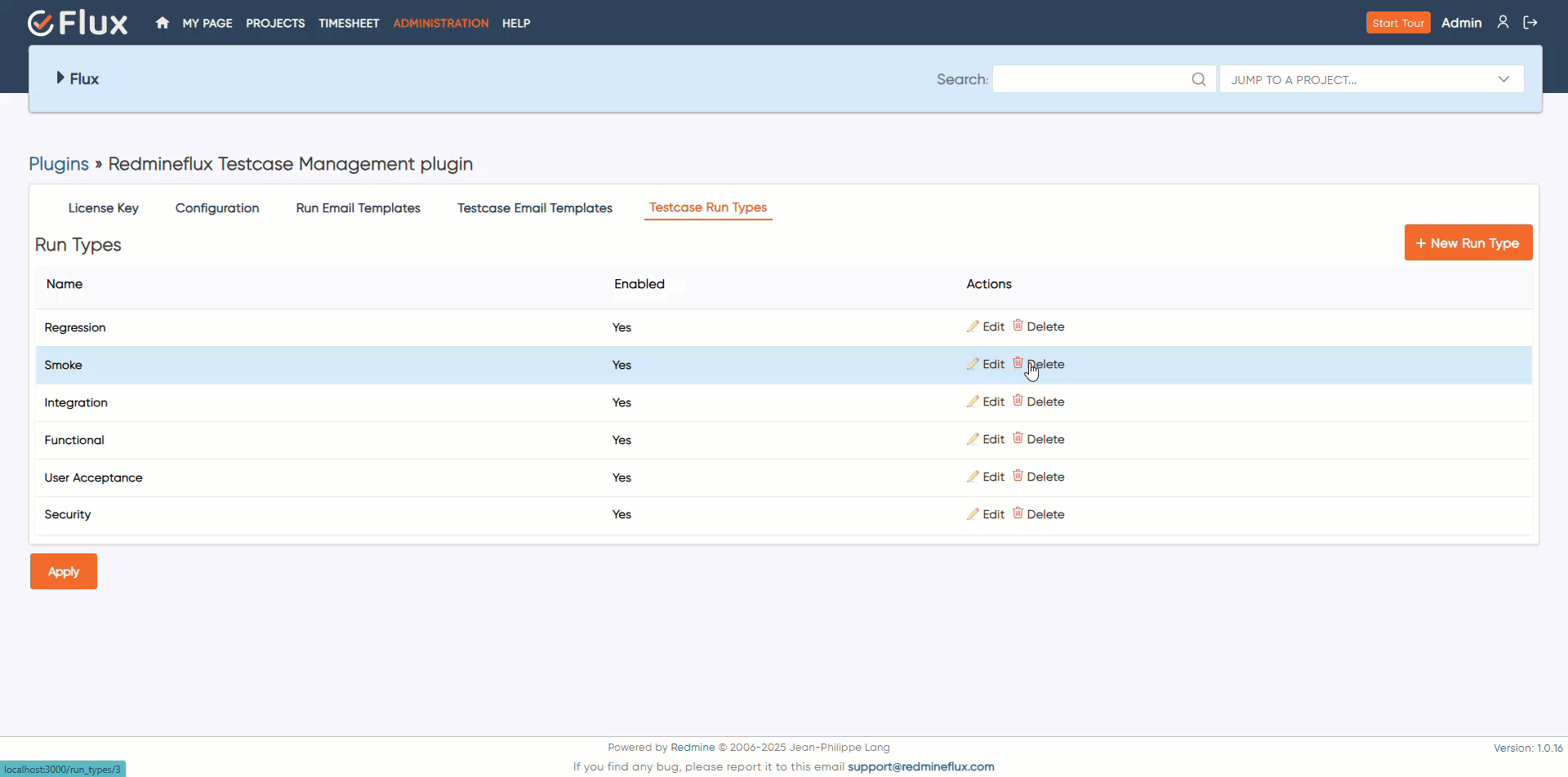Expand the Flux project triangle

(60, 78)
